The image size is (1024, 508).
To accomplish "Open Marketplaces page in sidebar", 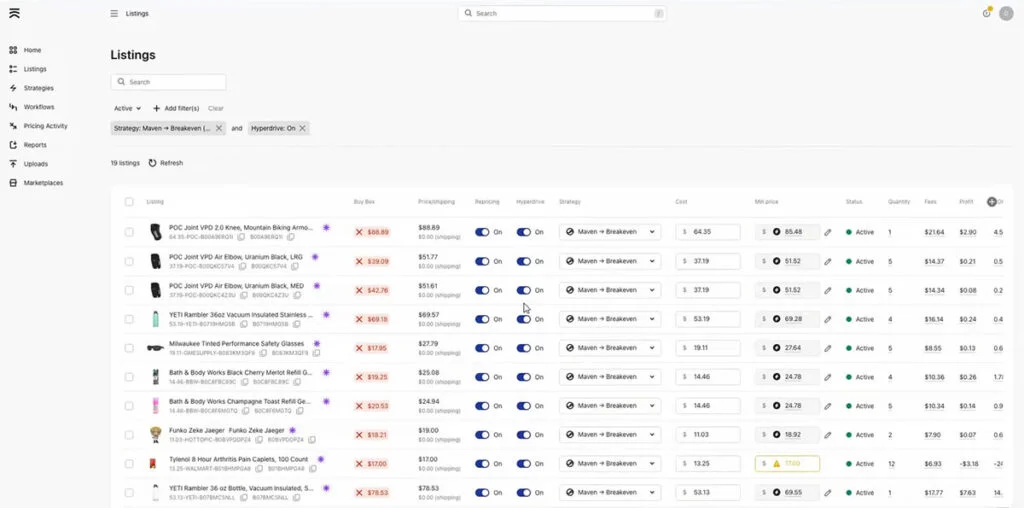I will click(43, 183).
